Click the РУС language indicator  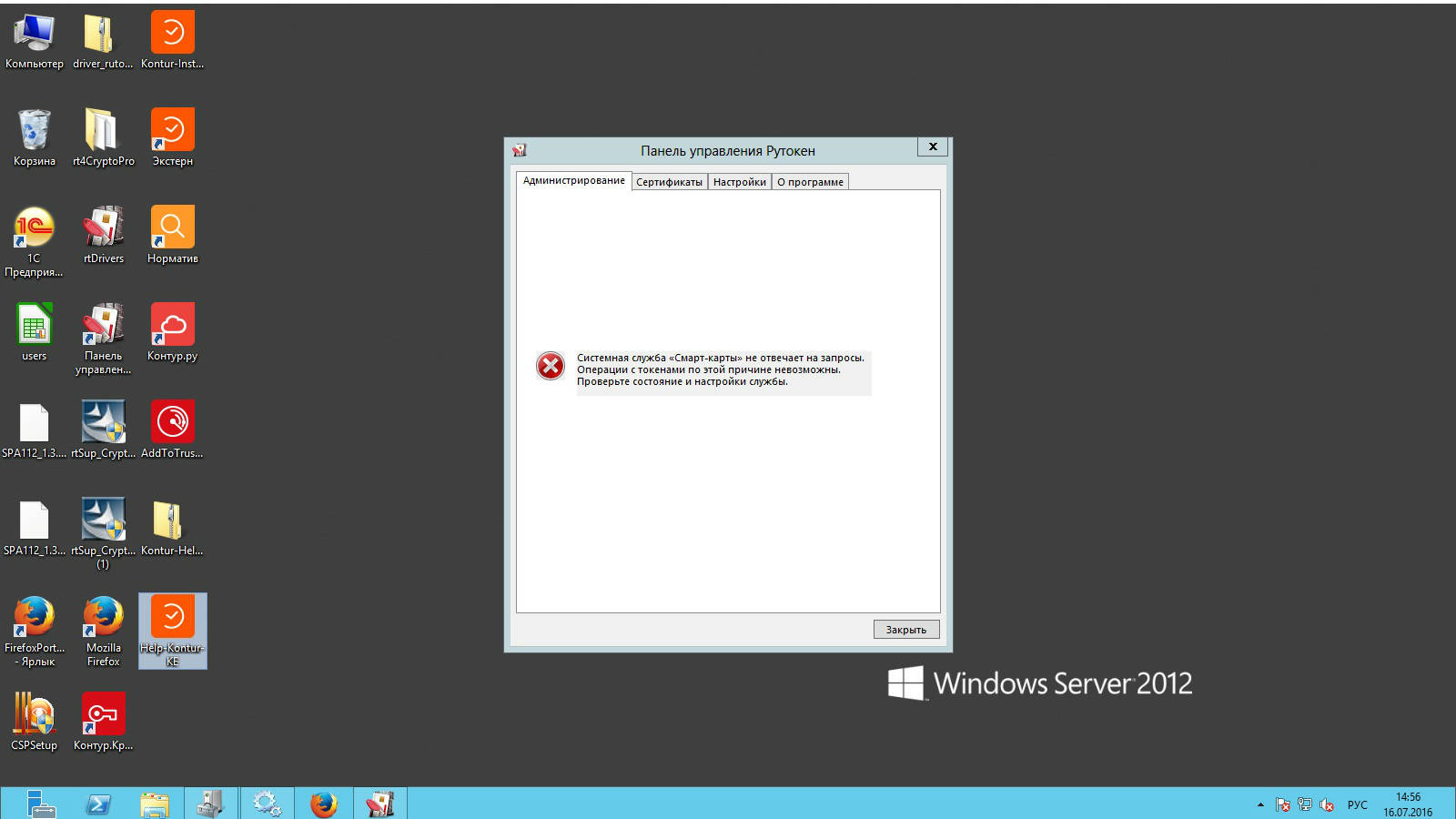tap(1357, 804)
